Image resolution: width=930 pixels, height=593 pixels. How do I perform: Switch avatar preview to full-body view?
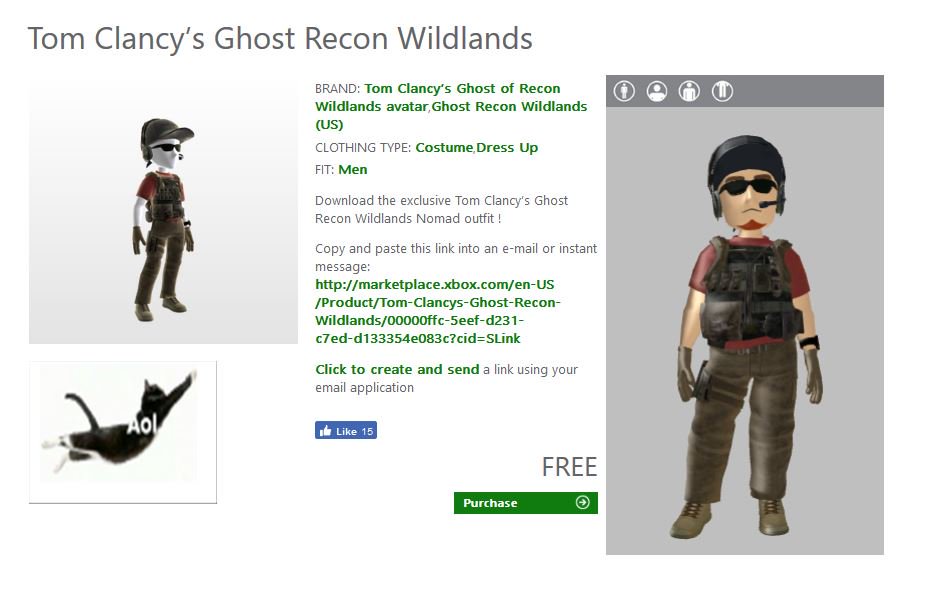click(624, 91)
